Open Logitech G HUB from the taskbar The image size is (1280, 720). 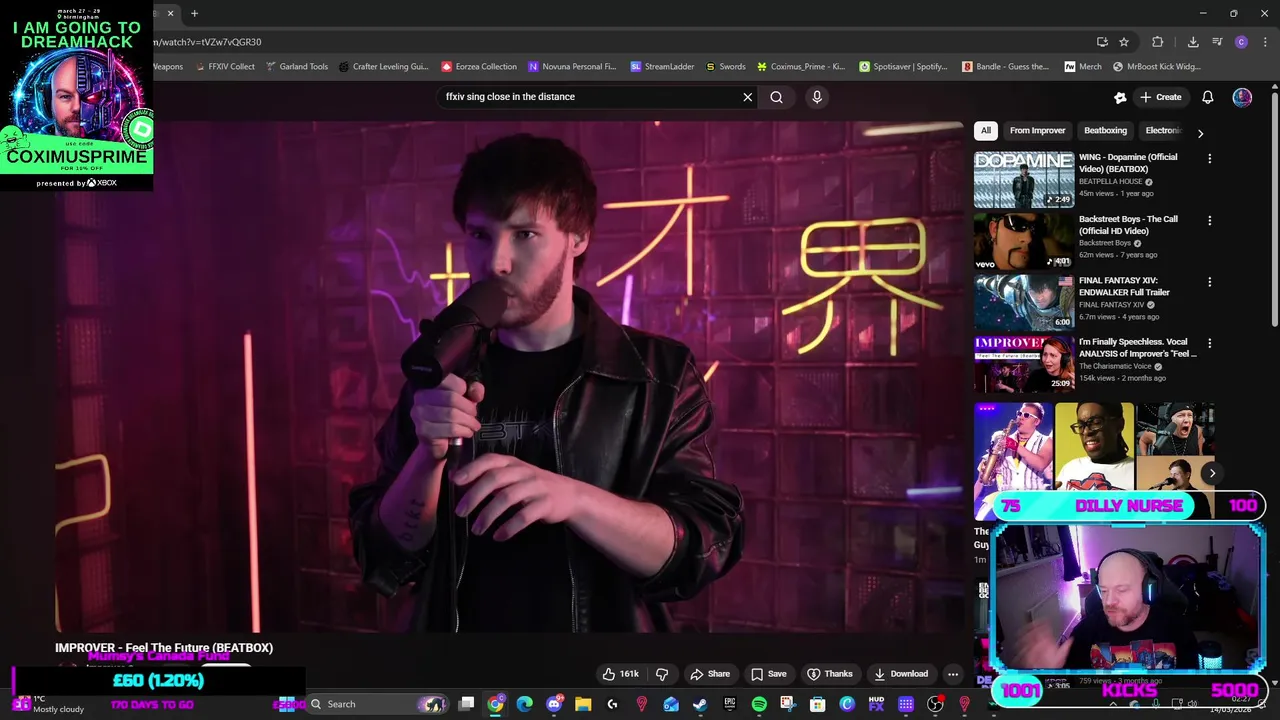tap(612, 704)
